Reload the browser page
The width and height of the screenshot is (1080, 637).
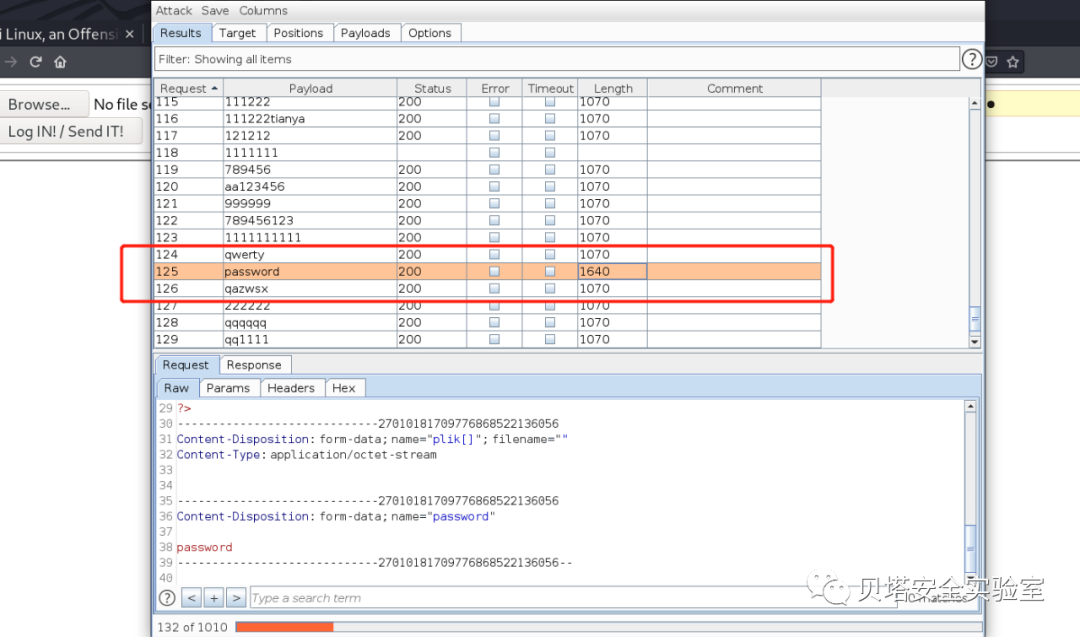(x=36, y=62)
